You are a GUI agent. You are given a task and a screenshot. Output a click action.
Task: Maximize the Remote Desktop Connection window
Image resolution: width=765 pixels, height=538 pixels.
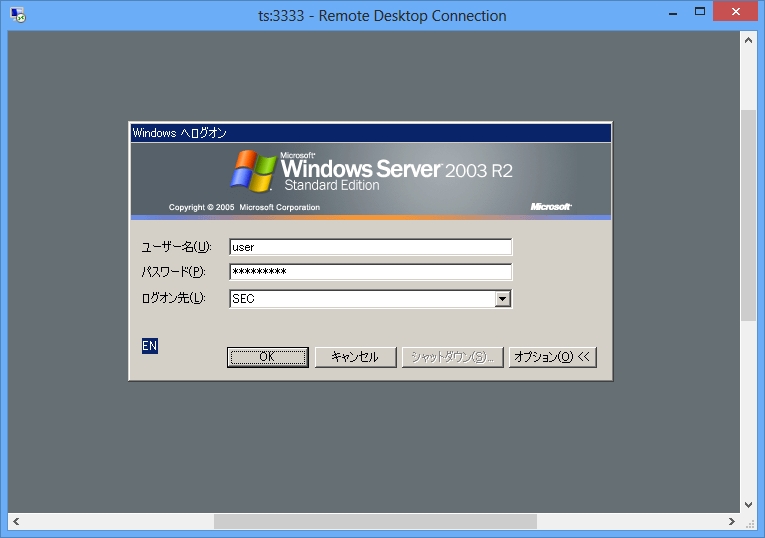coord(700,12)
